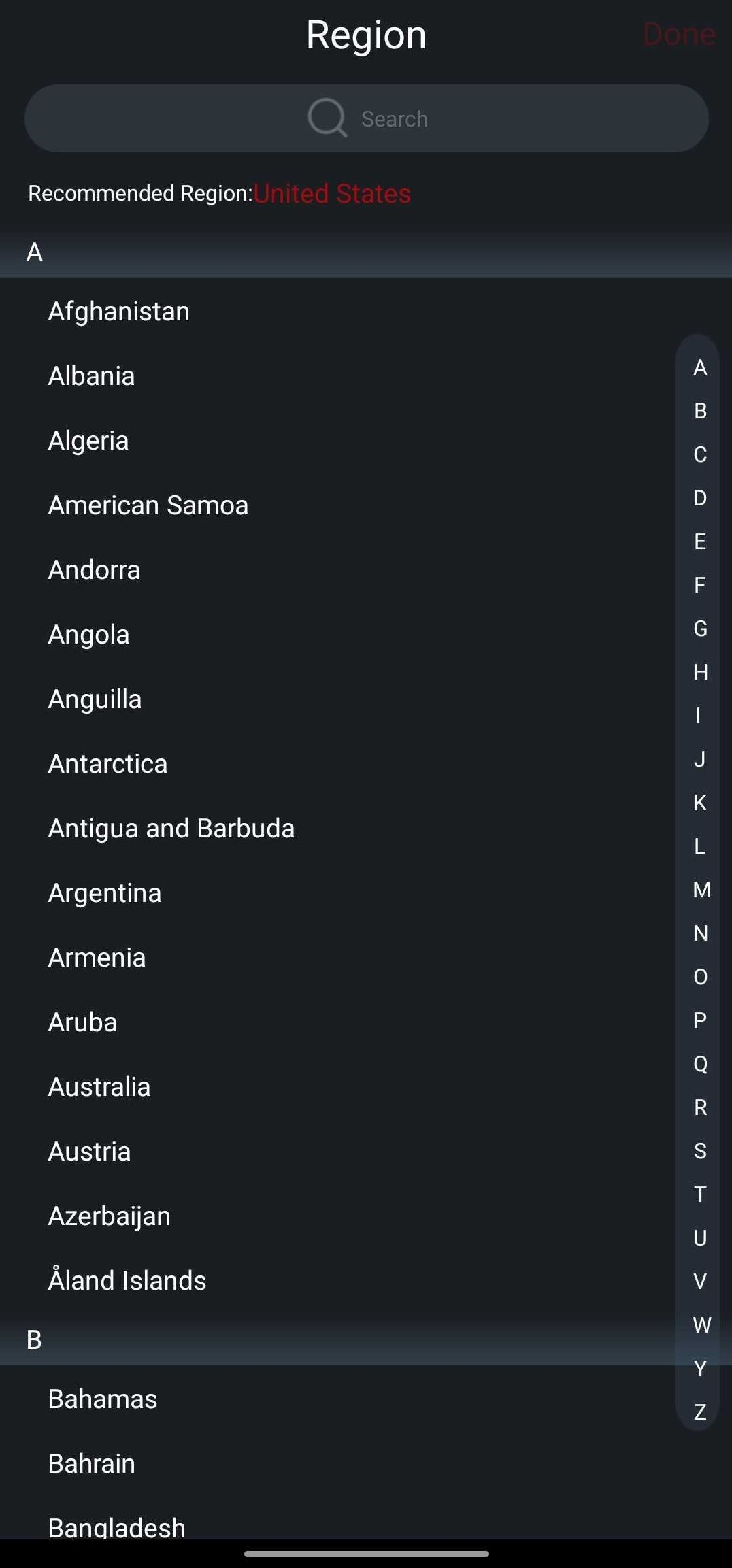This screenshot has width=732, height=1568.
Task: Tap the Done button
Action: (x=678, y=34)
